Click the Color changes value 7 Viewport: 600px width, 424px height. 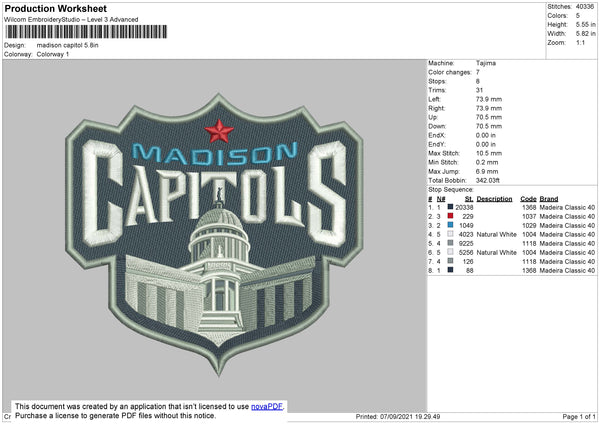[x=478, y=72]
